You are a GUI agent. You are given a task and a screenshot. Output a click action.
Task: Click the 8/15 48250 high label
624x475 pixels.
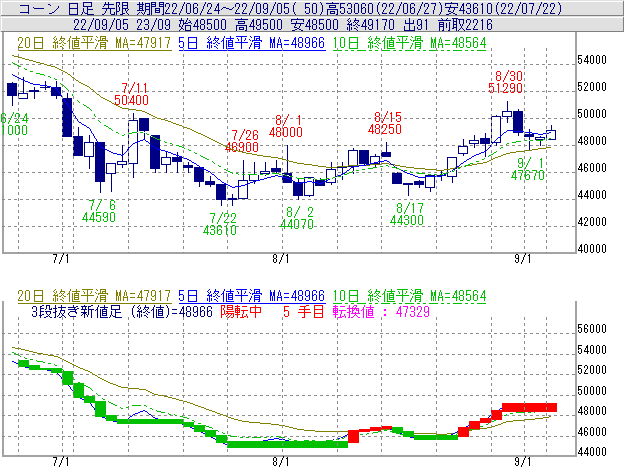pos(385,123)
